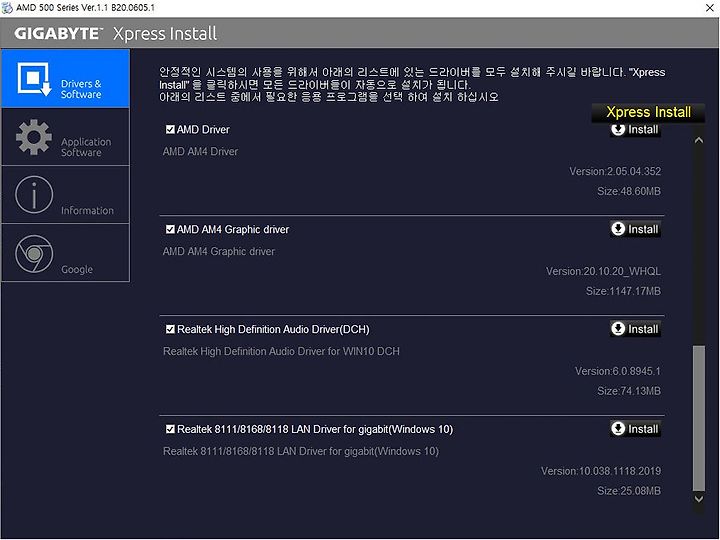
Task: Uncheck AMD AM4 Graphic driver checkbox
Action: (x=170, y=229)
